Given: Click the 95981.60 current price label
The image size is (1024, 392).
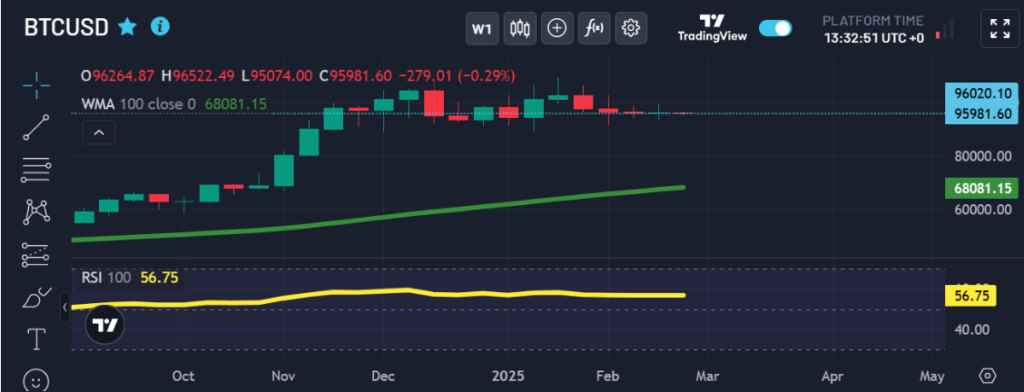Looking at the screenshot, I should 982,114.
